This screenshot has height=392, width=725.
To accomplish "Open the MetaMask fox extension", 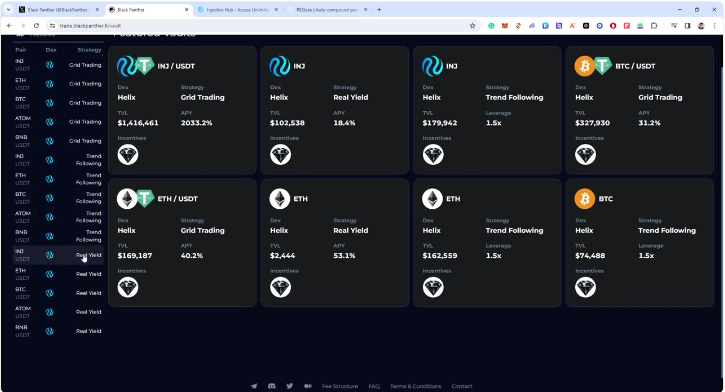I will pyautogui.click(x=505, y=26).
